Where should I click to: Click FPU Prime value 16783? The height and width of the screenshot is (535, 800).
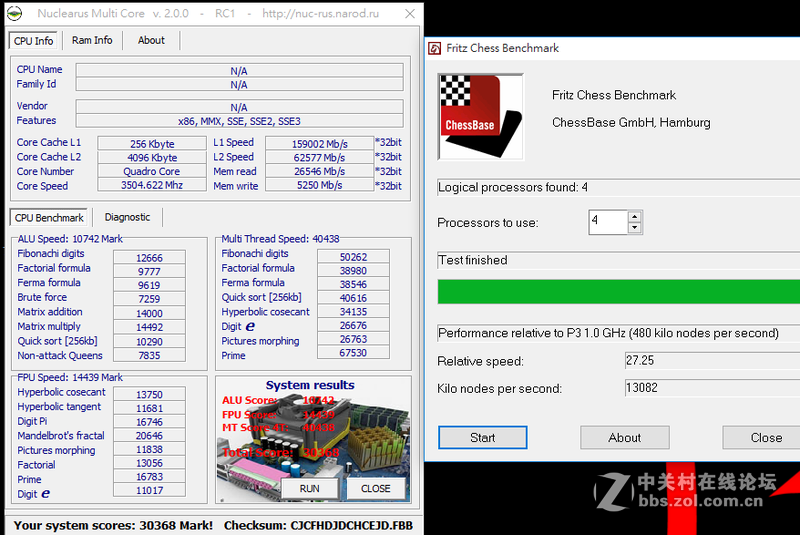[x=149, y=476]
